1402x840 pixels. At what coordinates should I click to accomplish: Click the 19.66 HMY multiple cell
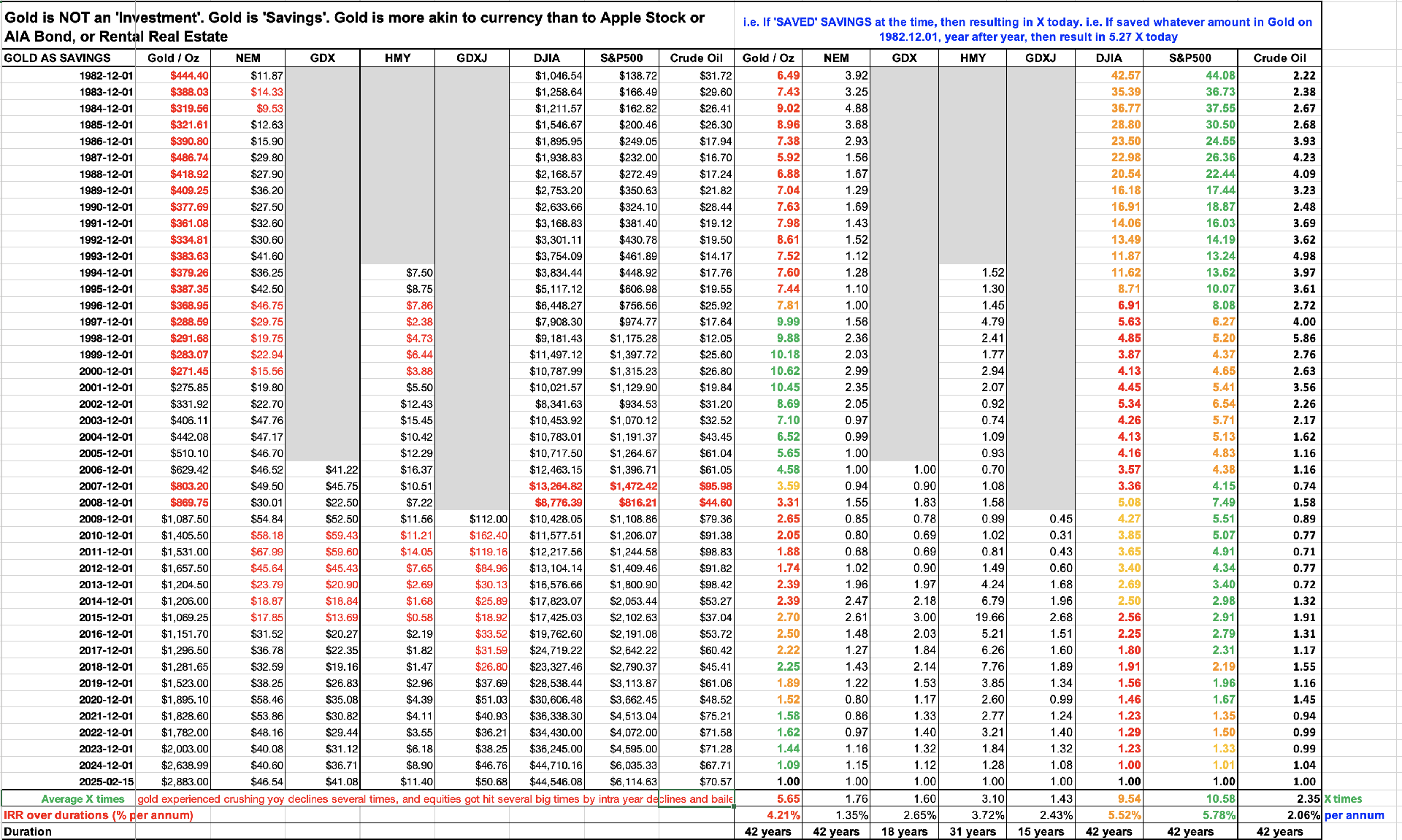989,617
